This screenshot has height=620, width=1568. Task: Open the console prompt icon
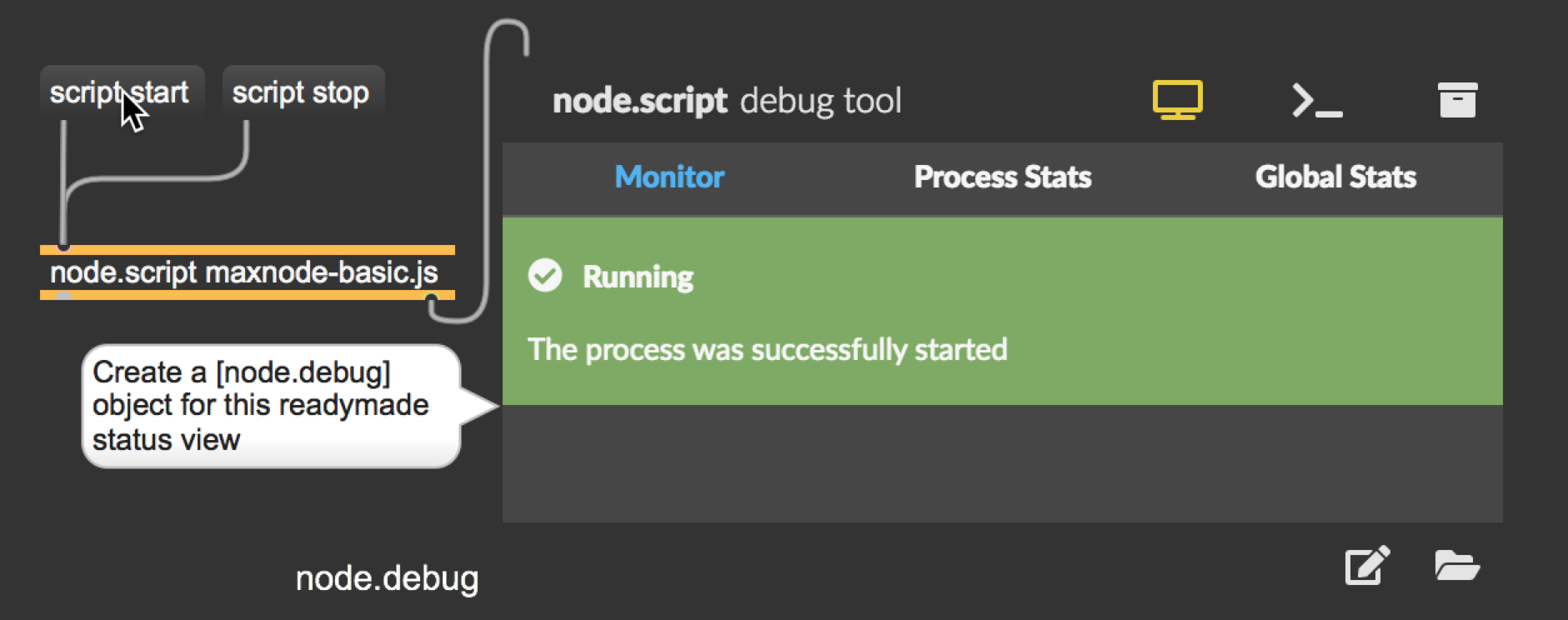(x=1317, y=100)
